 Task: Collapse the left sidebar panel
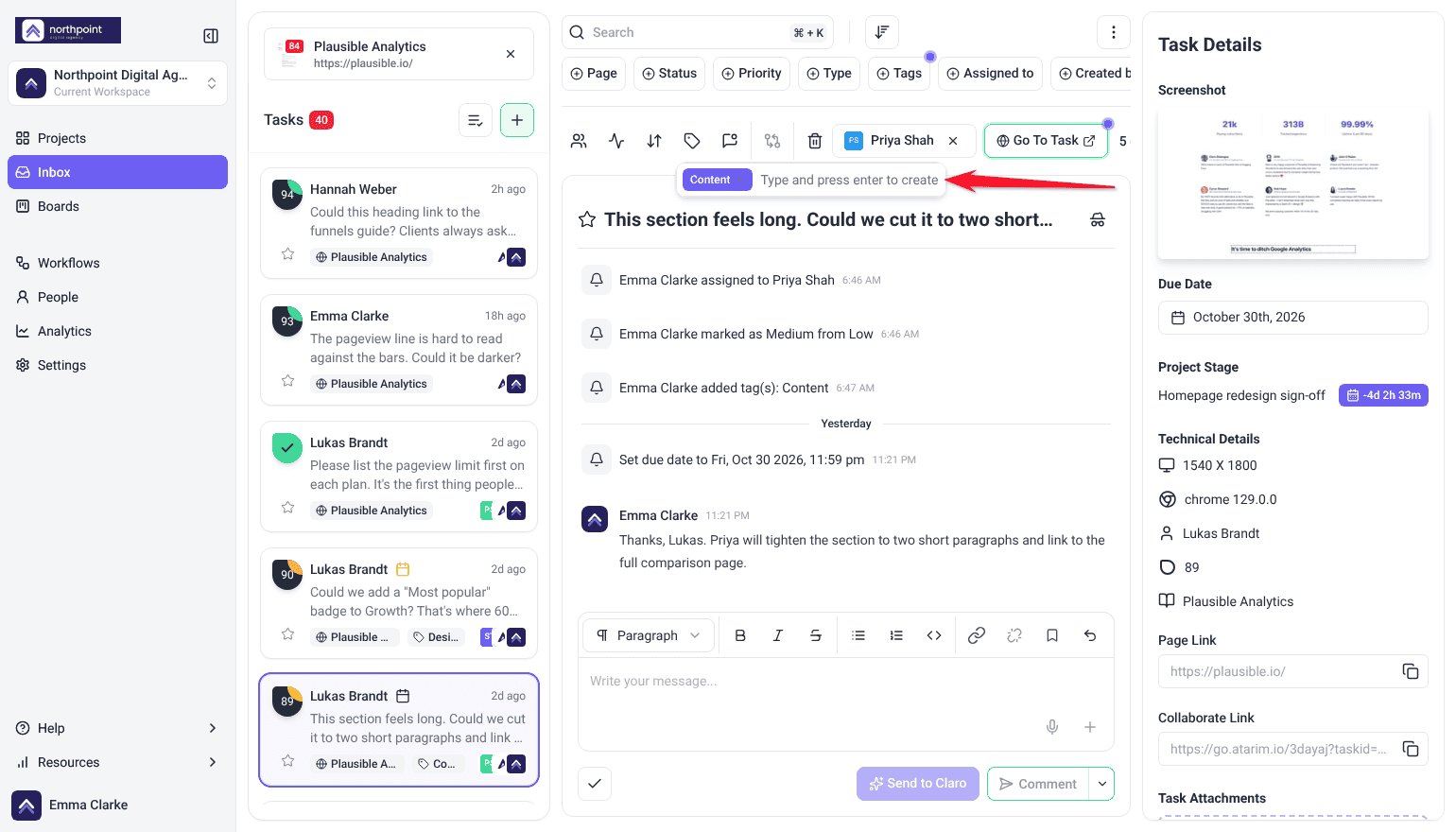click(x=211, y=36)
